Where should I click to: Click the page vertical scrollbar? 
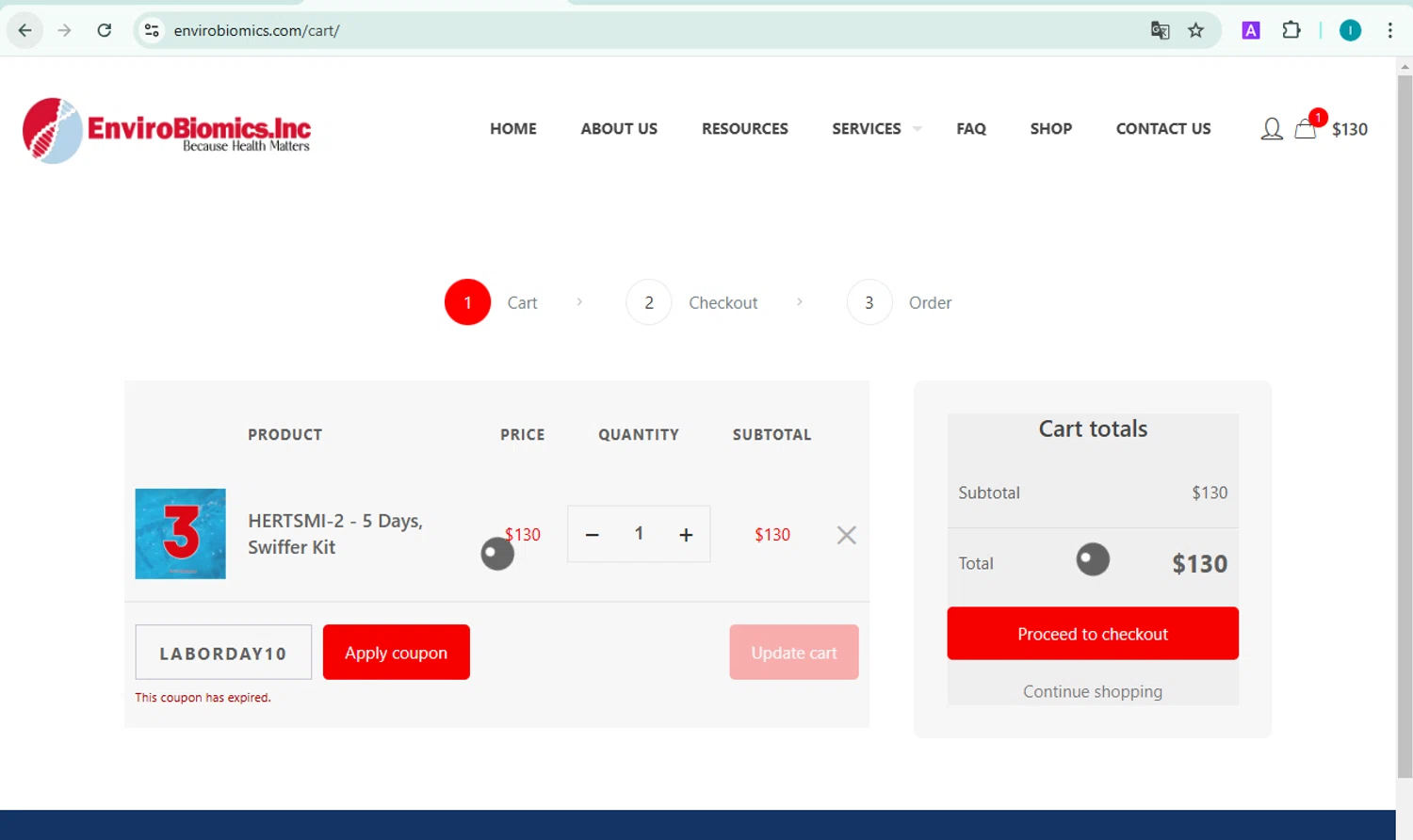tap(1405, 427)
